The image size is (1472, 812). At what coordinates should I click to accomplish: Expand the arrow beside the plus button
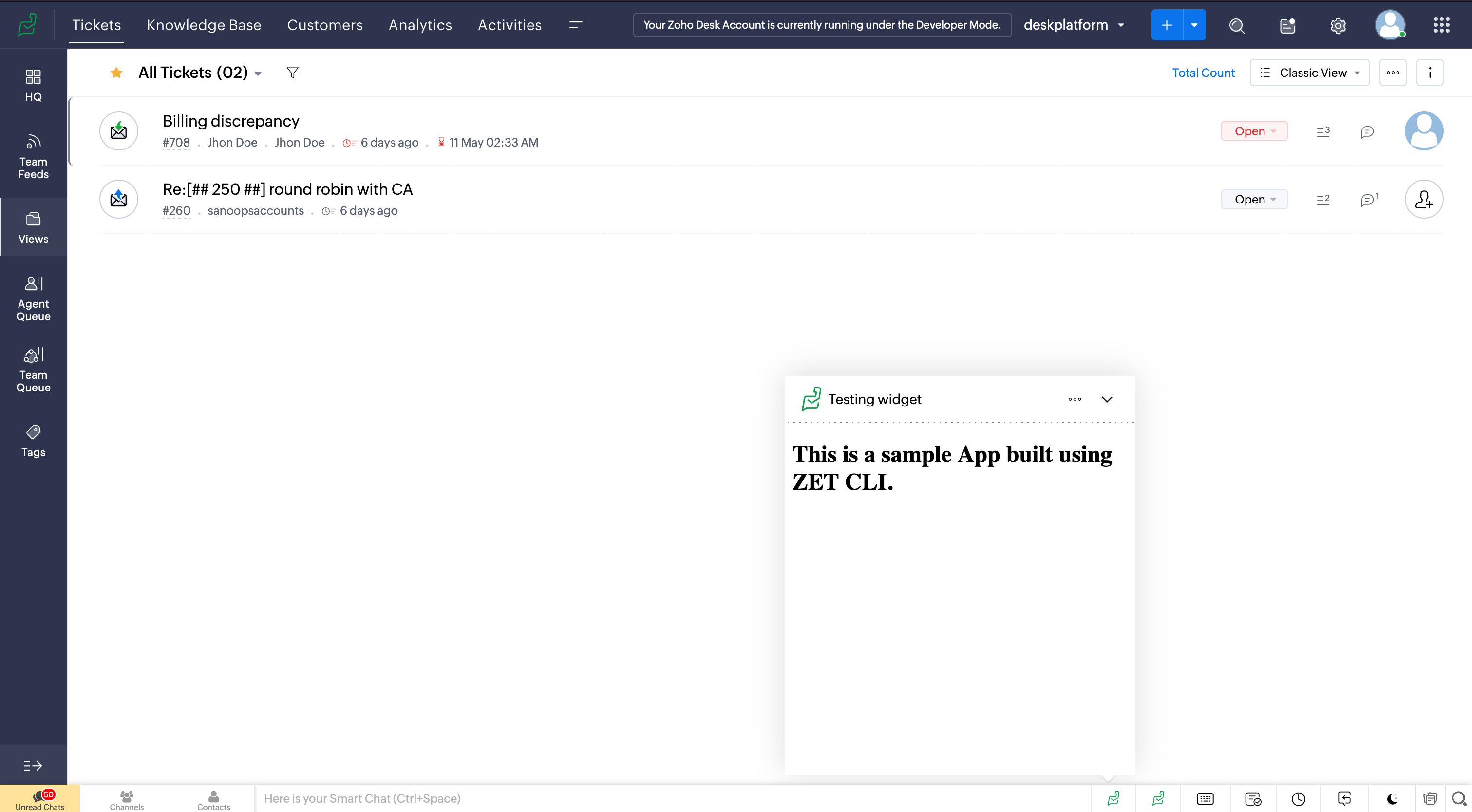1194,24
